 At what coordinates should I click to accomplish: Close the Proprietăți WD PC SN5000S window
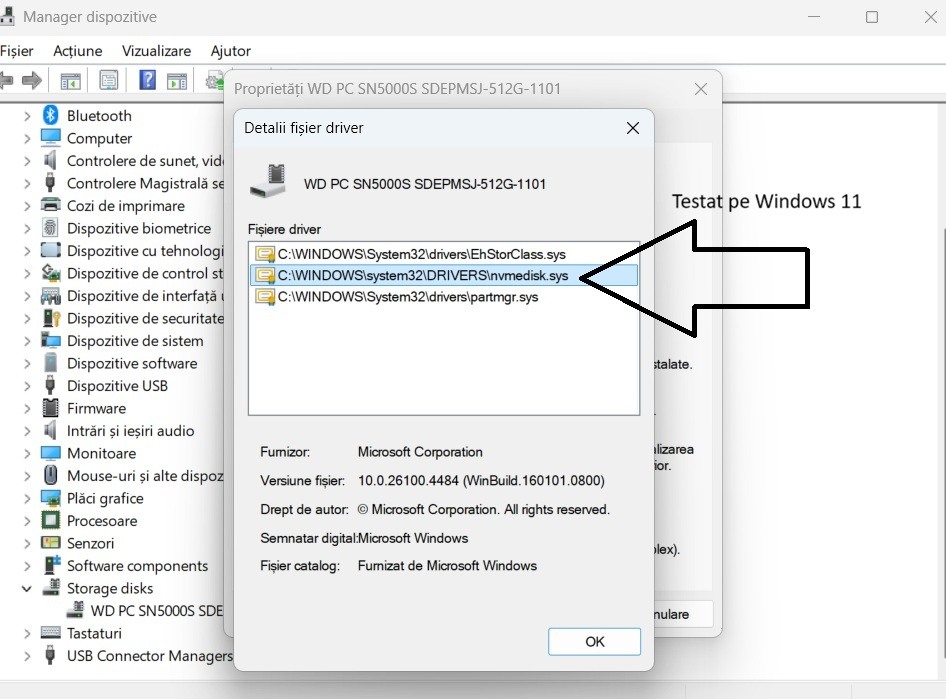coord(700,89)
